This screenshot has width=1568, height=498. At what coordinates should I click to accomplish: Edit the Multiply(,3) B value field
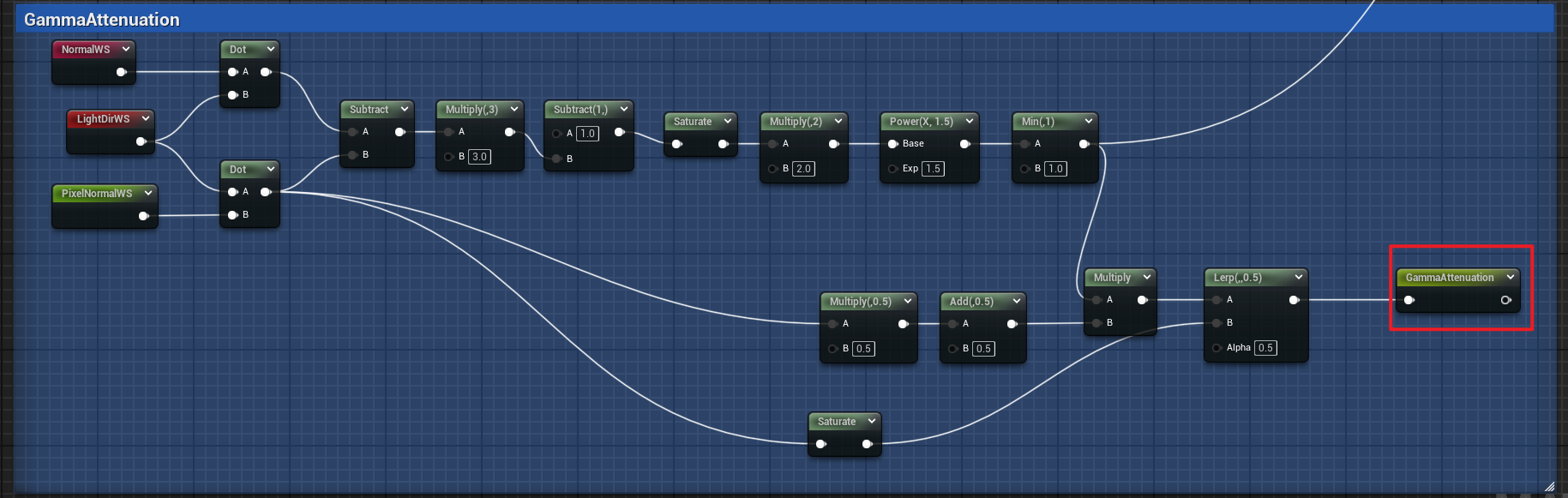[x=479, y=157]
